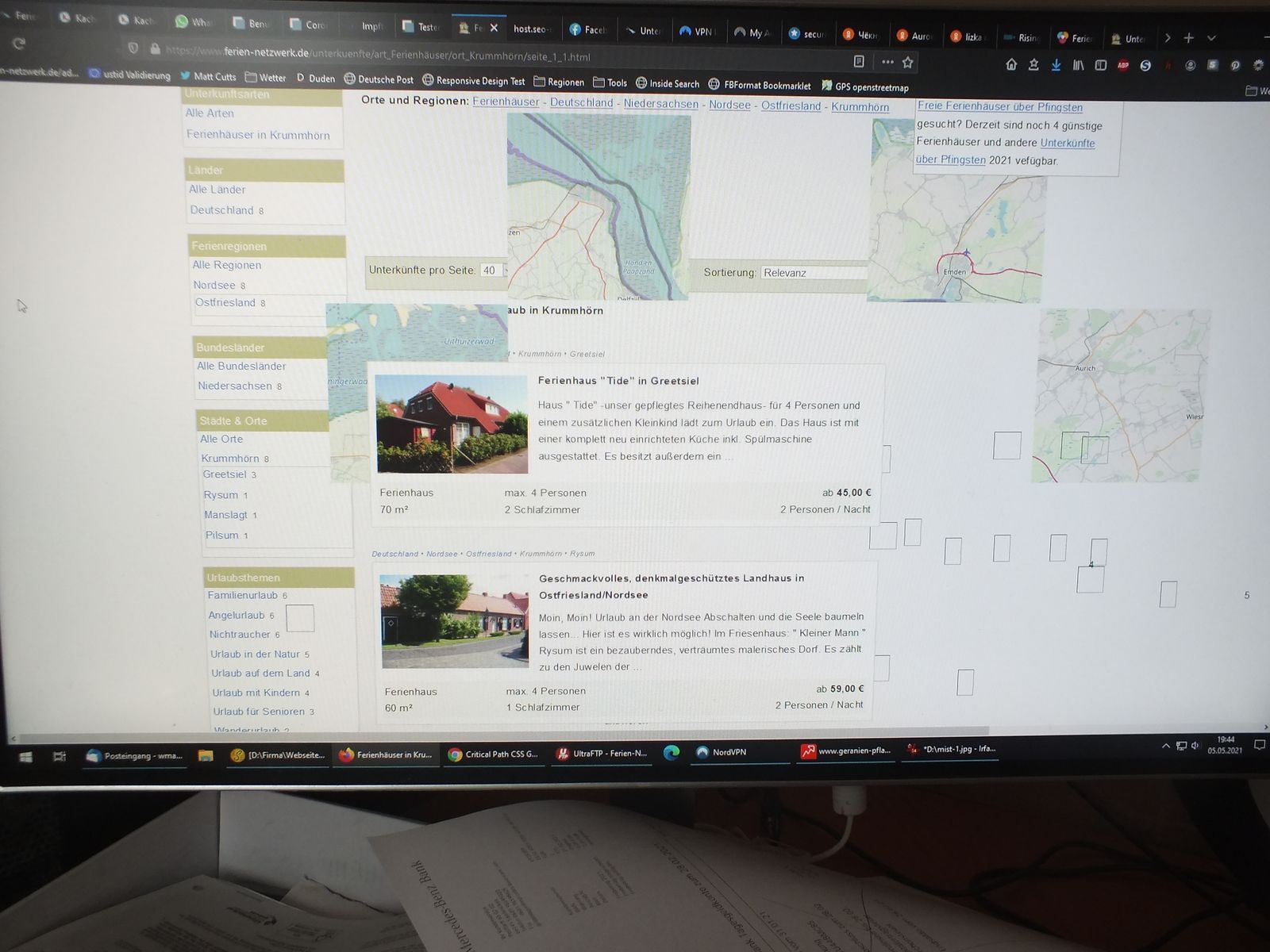Expand the list-all-tabs chevron

1211,38
